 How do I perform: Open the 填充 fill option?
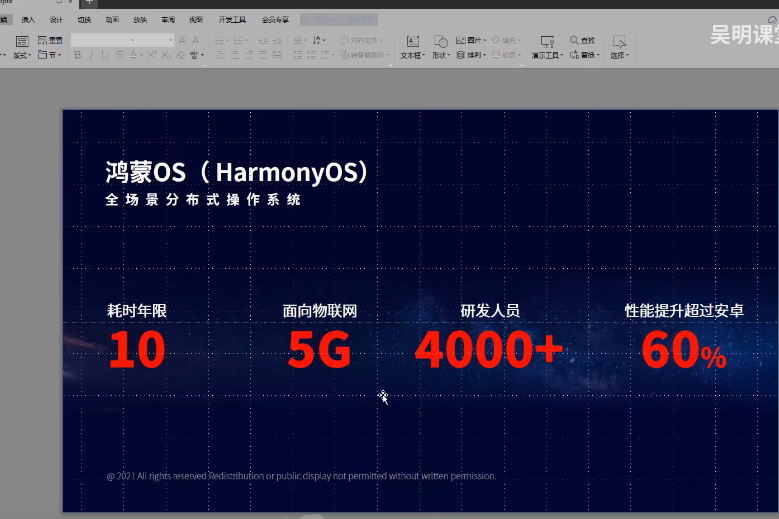point(506,40)
